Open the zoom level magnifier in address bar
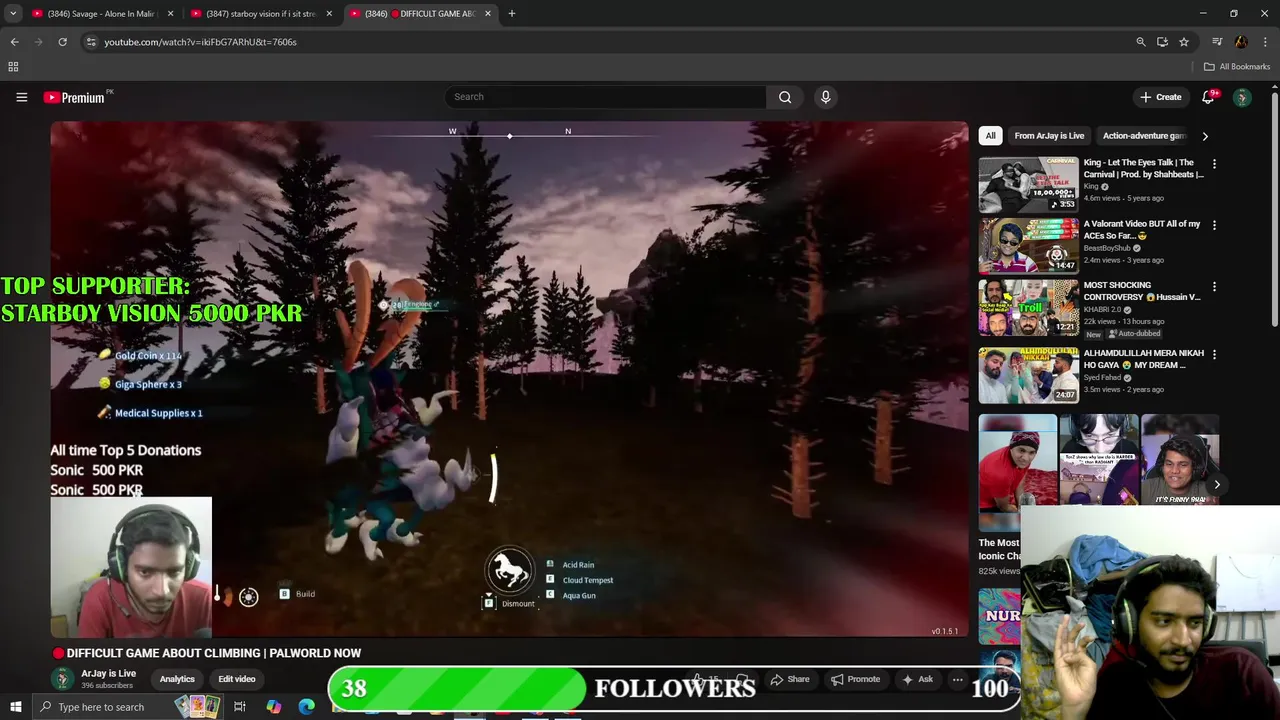Image resolution: width=1280 pixels, height=720 pixels. point(1140,42)
